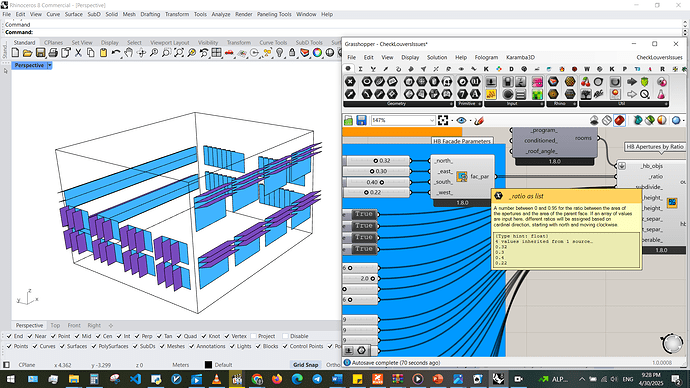Click the Zoom Extents icon in Grasshopper canvas toolbar
The image size is (690, 388).
coord(443,120)
